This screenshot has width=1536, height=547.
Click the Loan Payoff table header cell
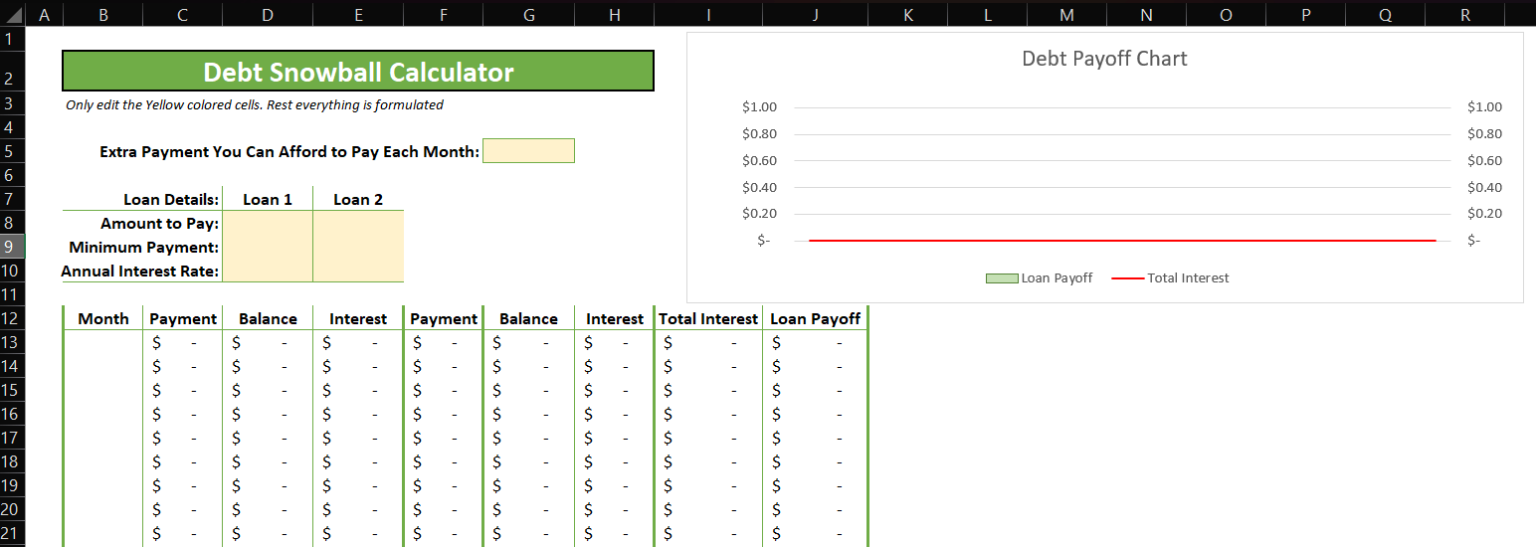point(815,318)
